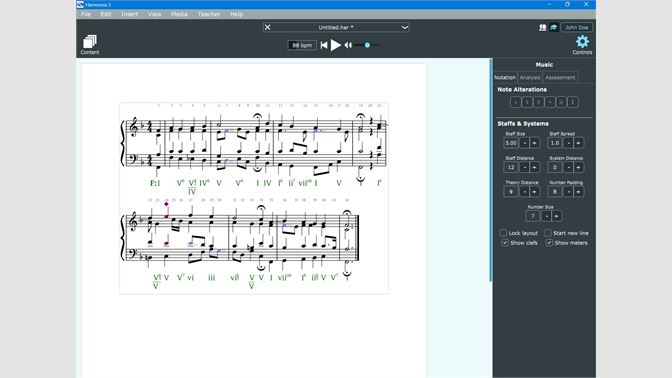
Task: Click the Theory Distance value field
Action: [511, 192]
